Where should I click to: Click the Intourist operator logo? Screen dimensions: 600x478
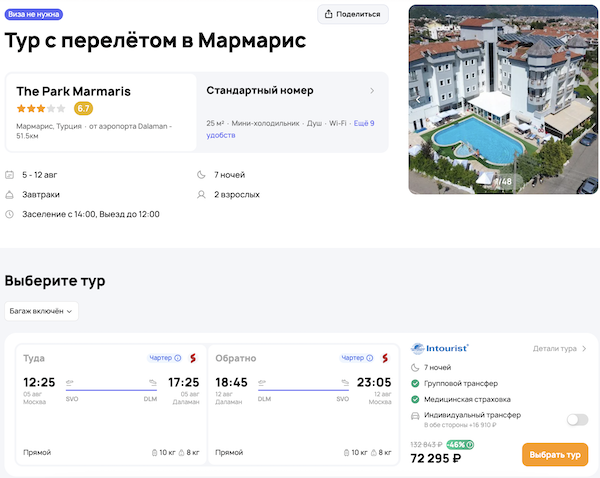click(x=440, y=348)
